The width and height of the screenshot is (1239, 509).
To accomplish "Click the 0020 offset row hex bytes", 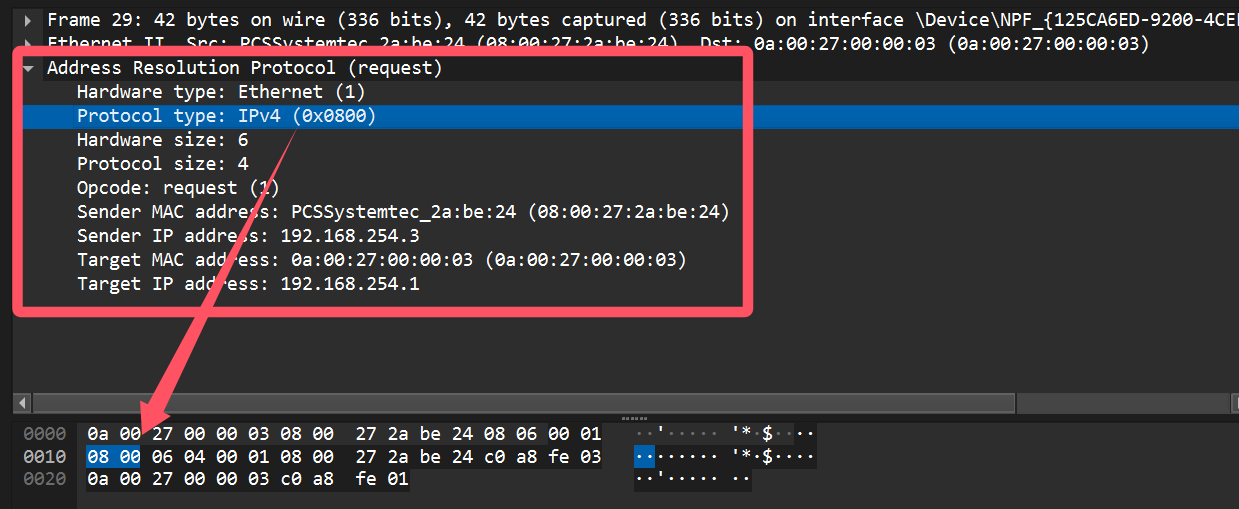I will coord(247,480).
